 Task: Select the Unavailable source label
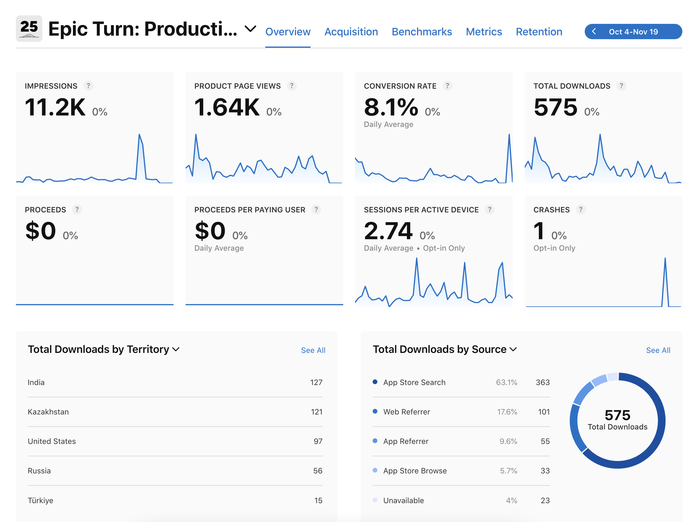[x=404, y=501]
